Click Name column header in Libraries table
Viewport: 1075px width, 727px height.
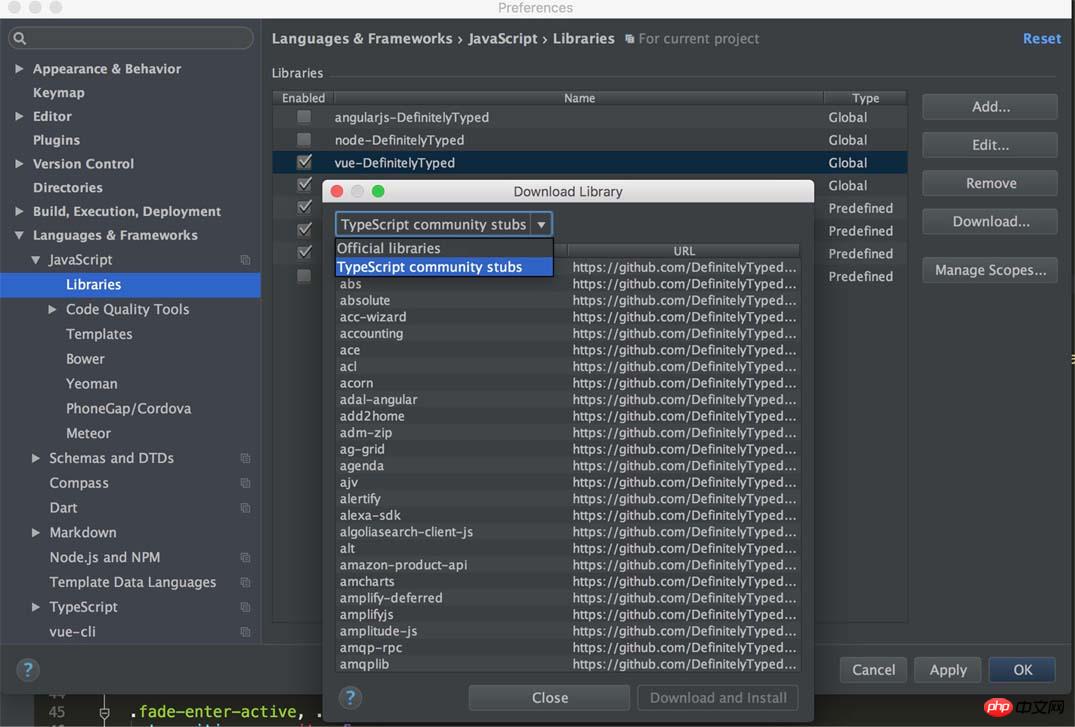tap(579, 98)
